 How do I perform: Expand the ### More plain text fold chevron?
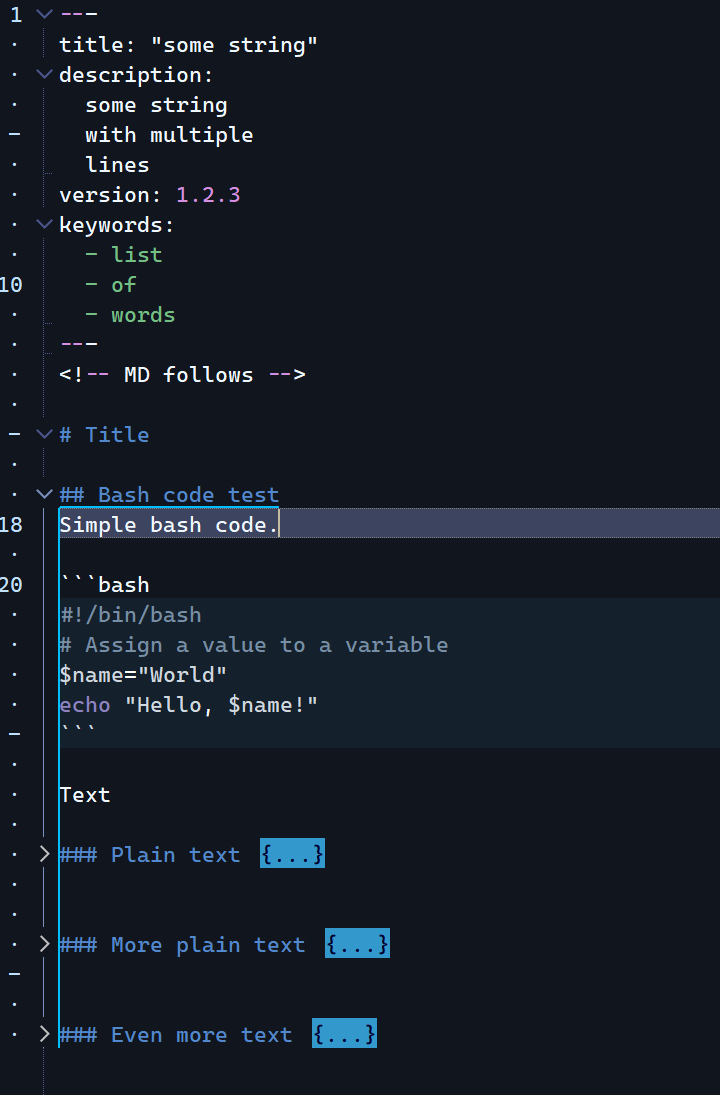44,944
